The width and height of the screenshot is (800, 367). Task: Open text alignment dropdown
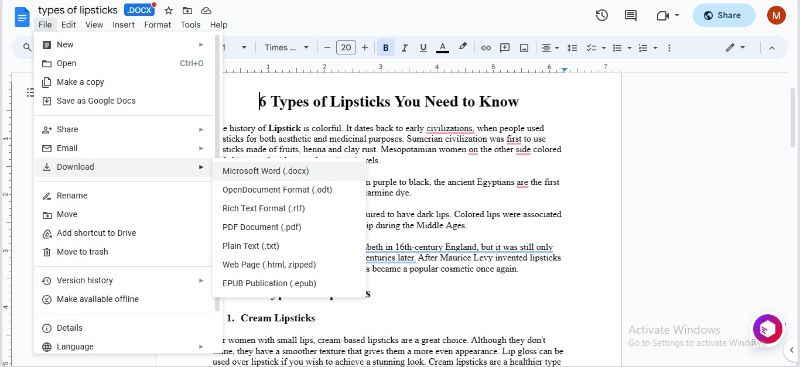(550, 48)
